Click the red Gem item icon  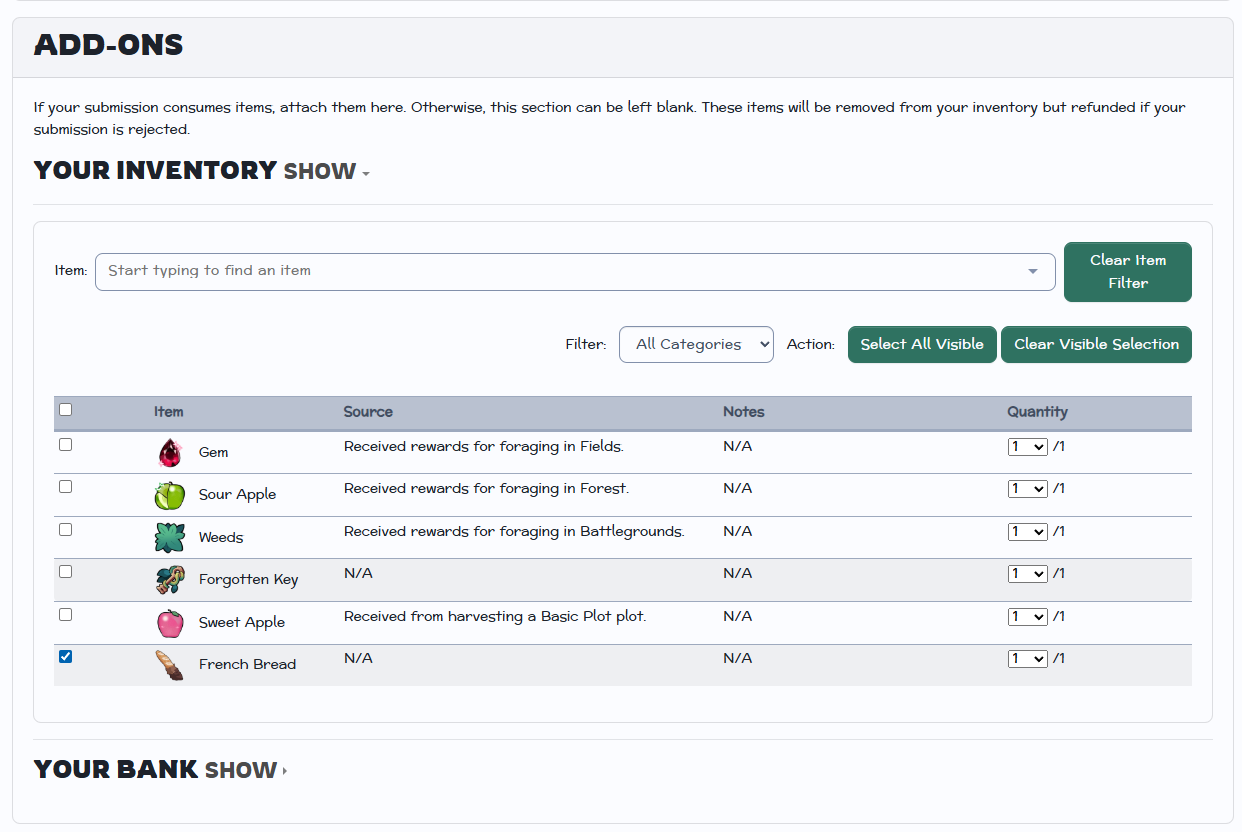[x=169, y=453]
